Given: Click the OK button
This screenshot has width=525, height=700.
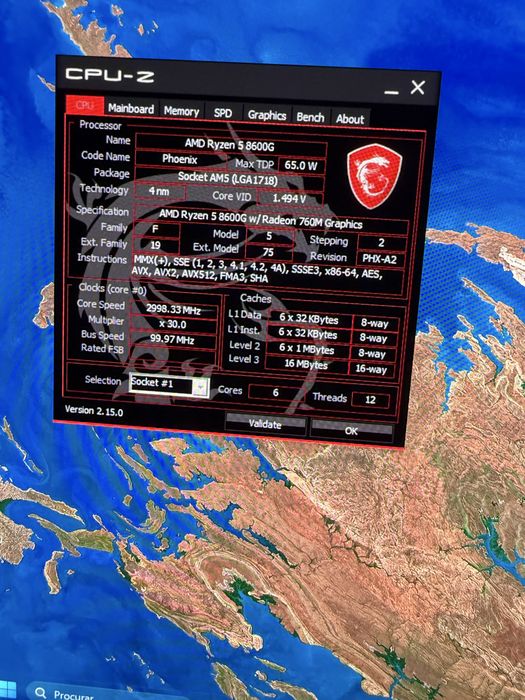Looking at the screenshot, I should 351,431.
